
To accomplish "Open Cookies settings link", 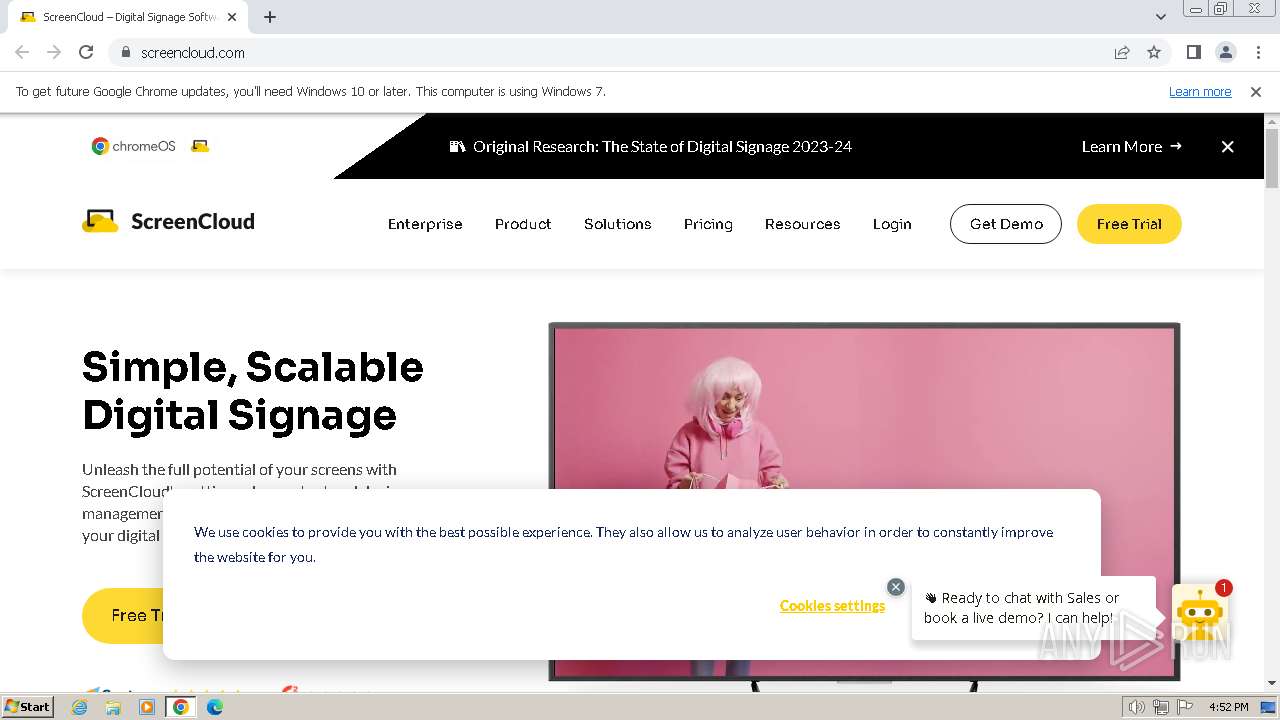I will (832, 606).
